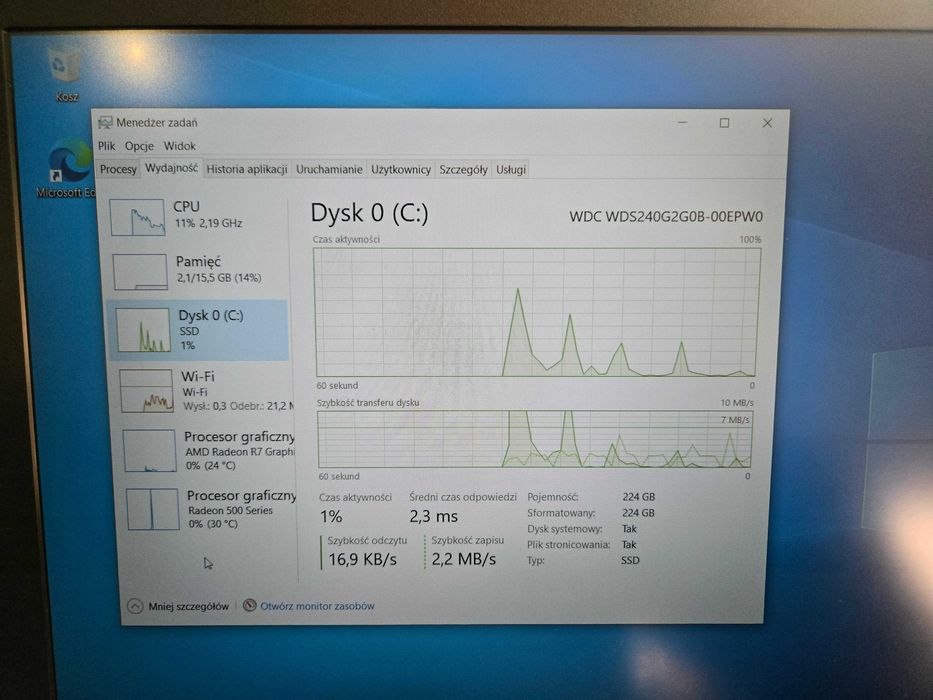Click the disk model 'WDC WDS240G2G0B-00EPW0' text

[666, 217]
